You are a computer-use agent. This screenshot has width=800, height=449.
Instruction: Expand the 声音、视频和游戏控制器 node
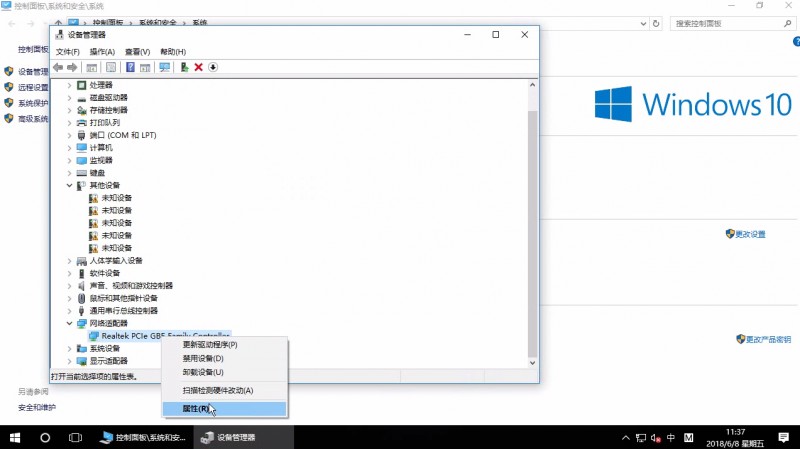point(69,286)
